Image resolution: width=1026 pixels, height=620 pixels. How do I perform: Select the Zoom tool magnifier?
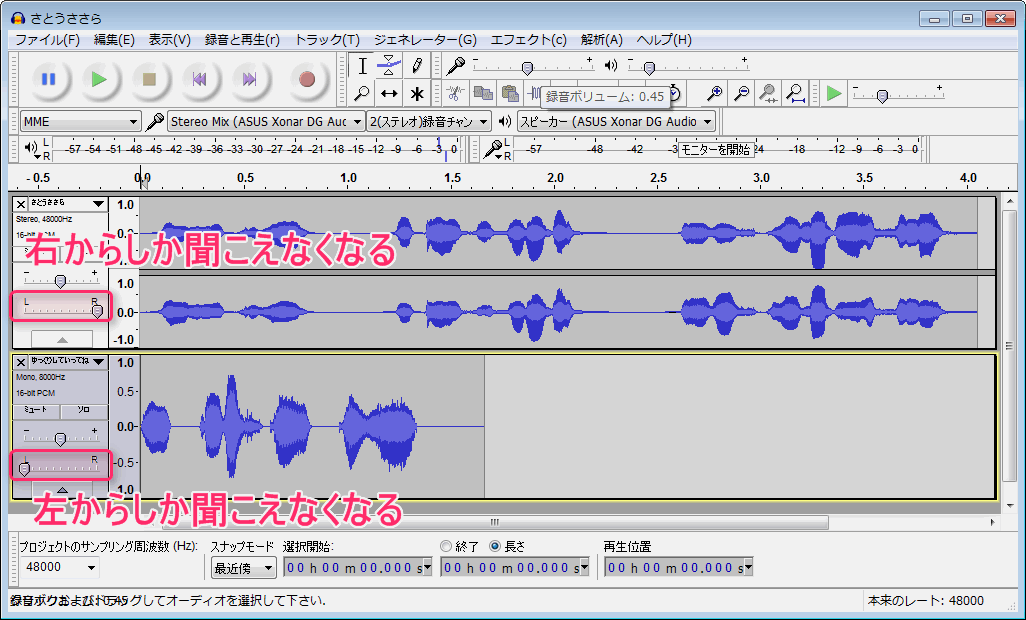tap(362, 94)
